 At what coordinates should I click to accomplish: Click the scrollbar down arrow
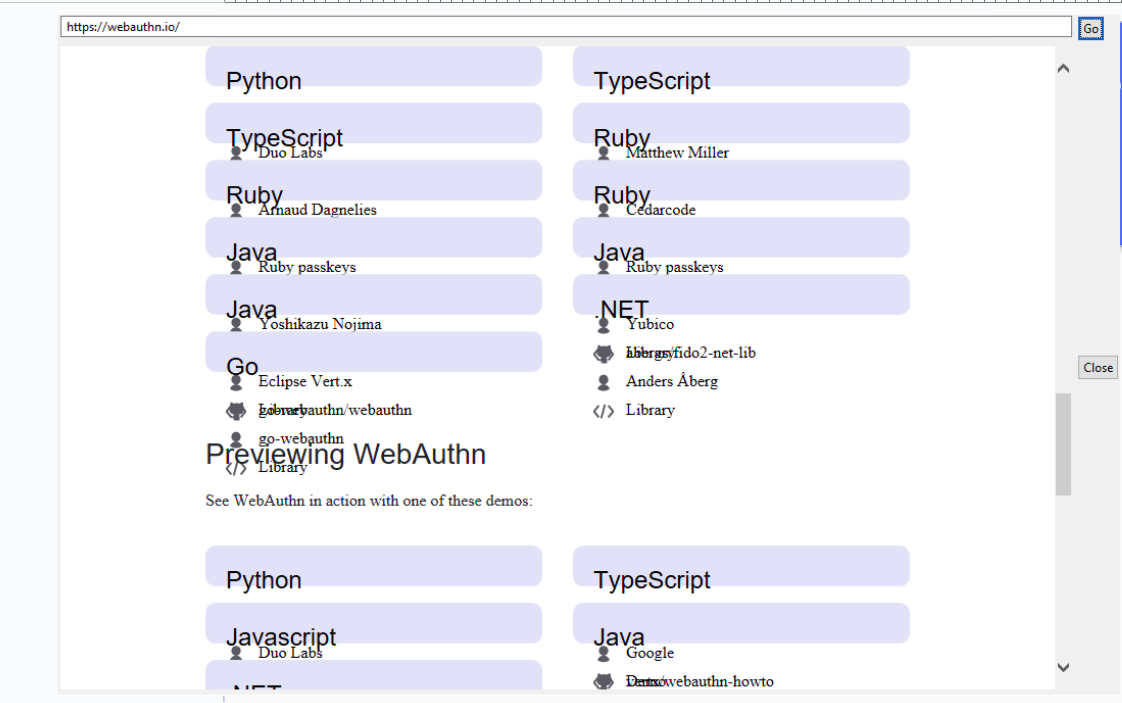[1064, 666]
